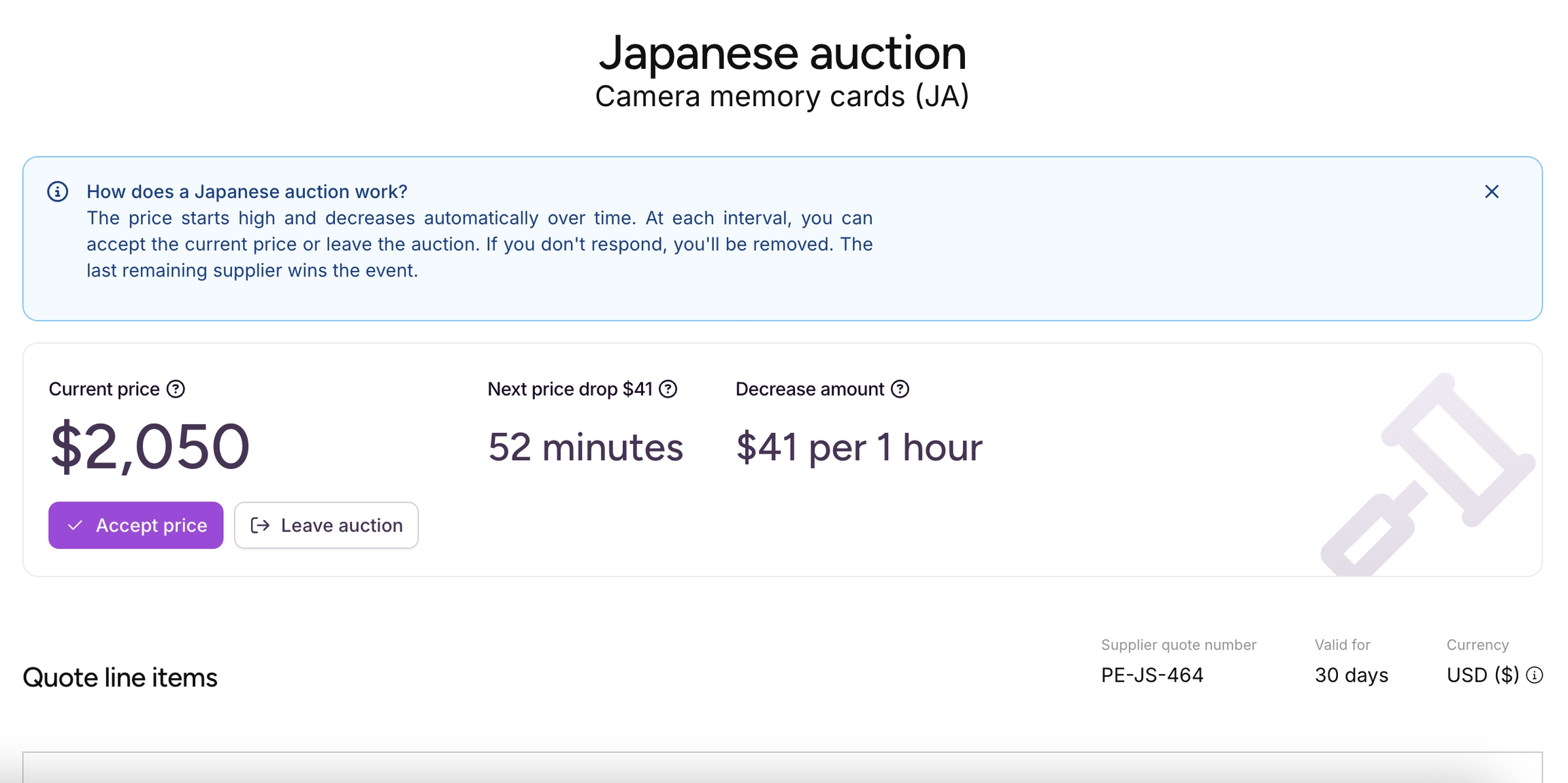This screenshot has width=1568, height=783.
Task: Click the exit arrow icon on Leave auction
Action: [260, 526]
